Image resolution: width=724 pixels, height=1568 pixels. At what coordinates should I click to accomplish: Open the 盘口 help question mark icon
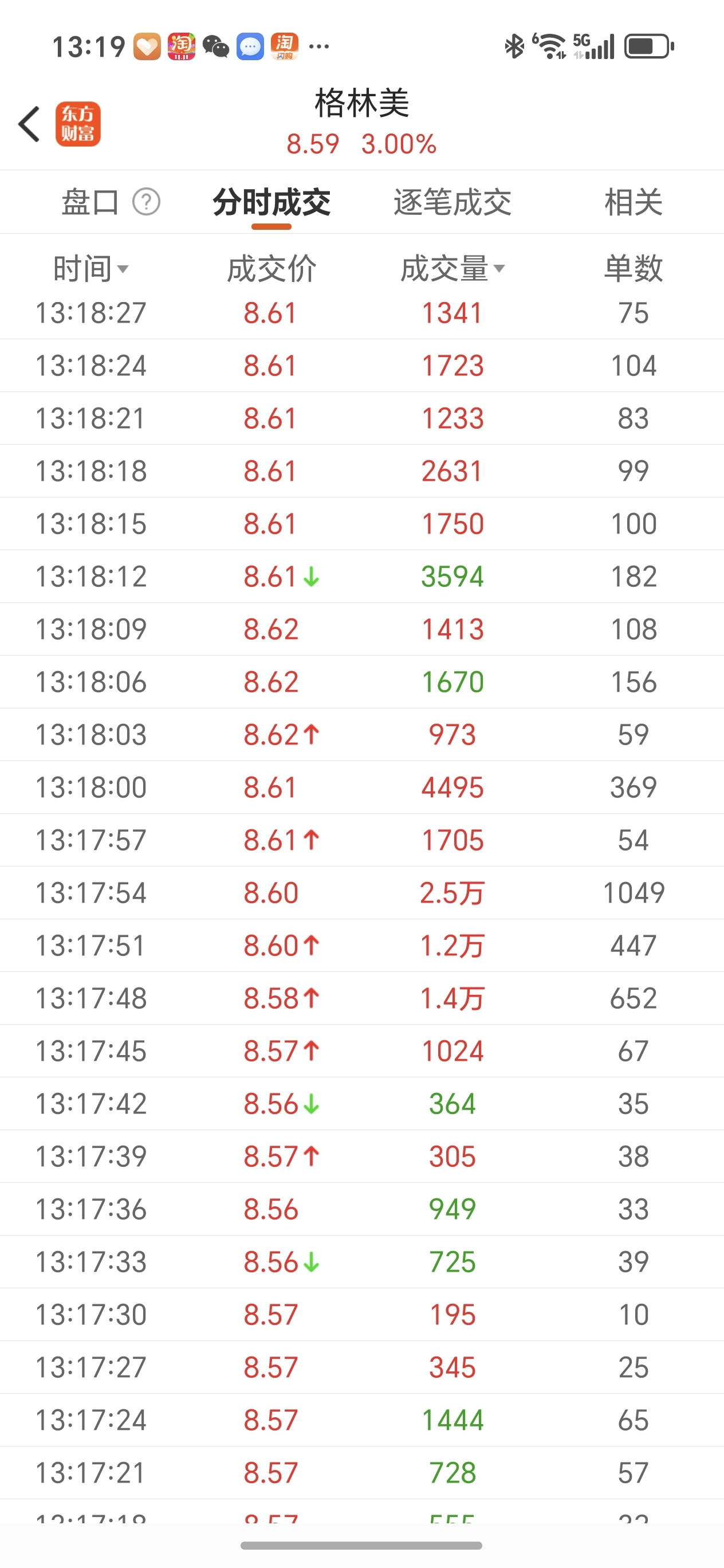coord(146,202)
